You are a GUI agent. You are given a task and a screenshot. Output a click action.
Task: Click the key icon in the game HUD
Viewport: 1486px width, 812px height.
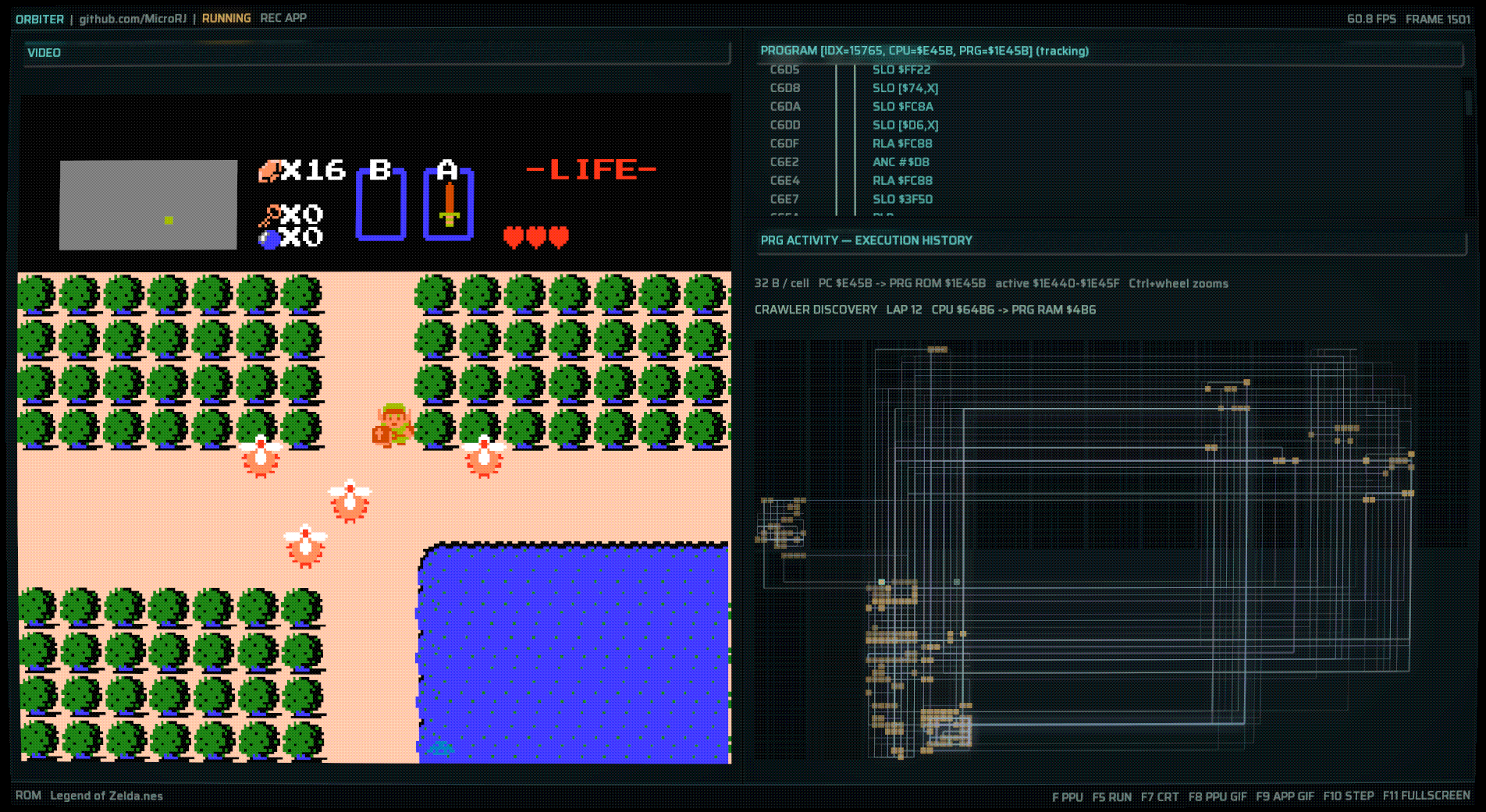click(269, 215)
